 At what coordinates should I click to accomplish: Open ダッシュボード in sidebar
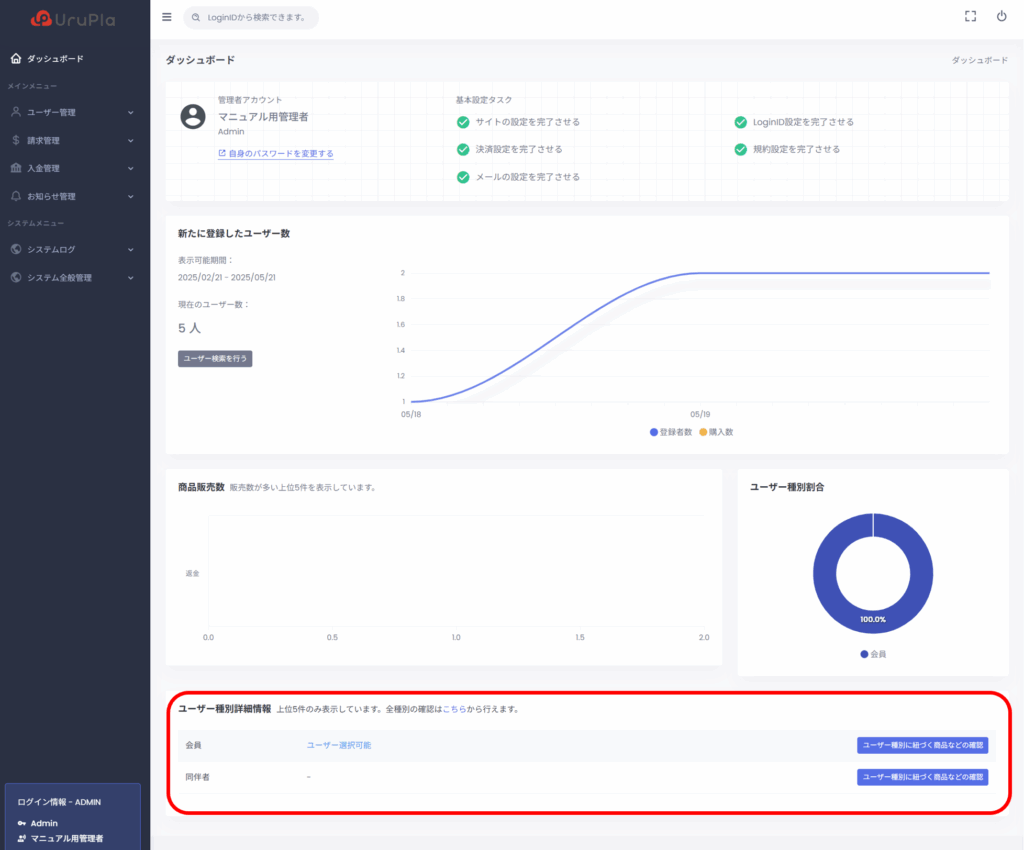pos(55,59)
